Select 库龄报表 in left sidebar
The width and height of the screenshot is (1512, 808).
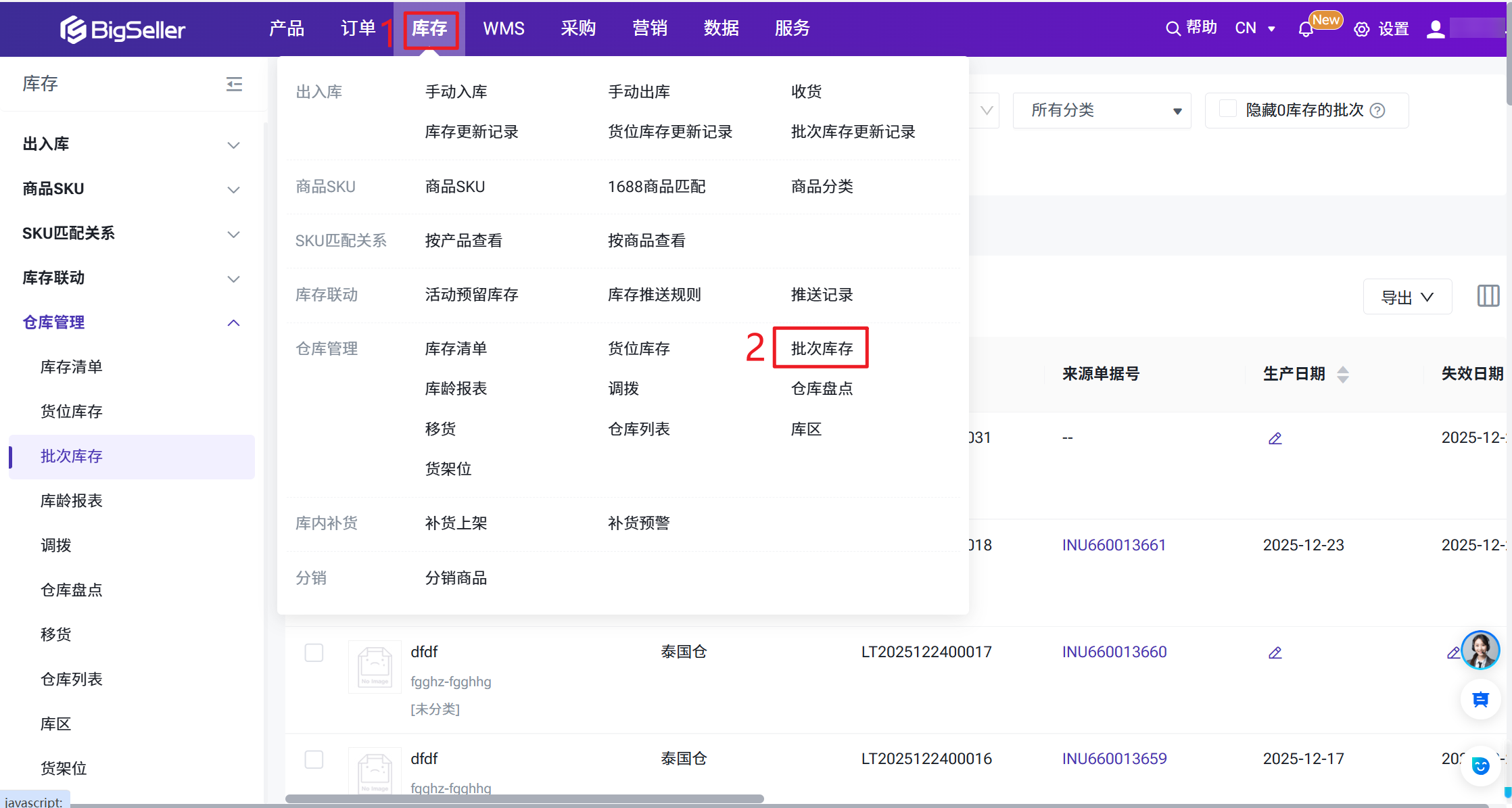[72, 500]
